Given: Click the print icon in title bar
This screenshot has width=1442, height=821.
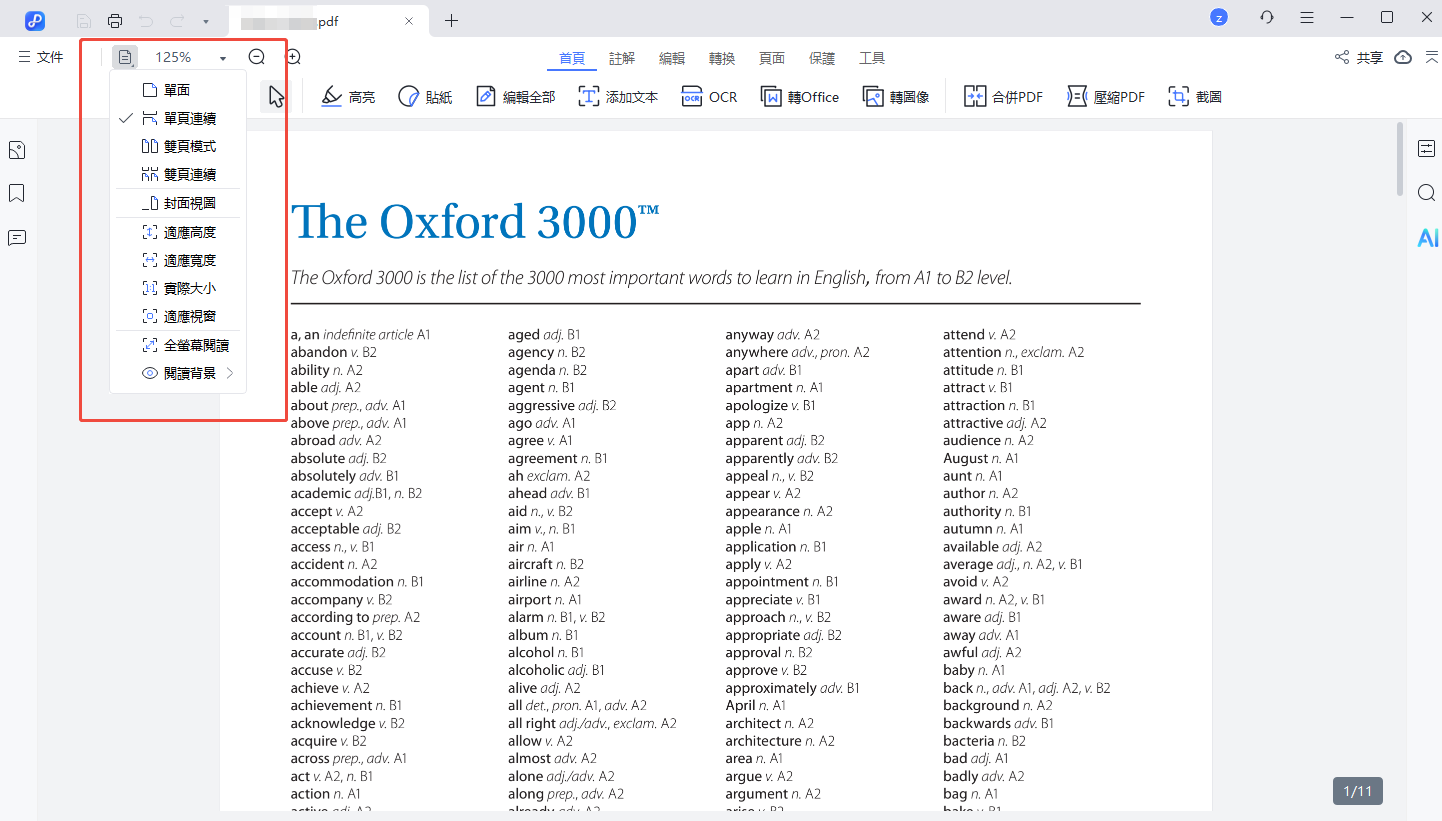Looking at the screenshot, I should coord(115,20).
